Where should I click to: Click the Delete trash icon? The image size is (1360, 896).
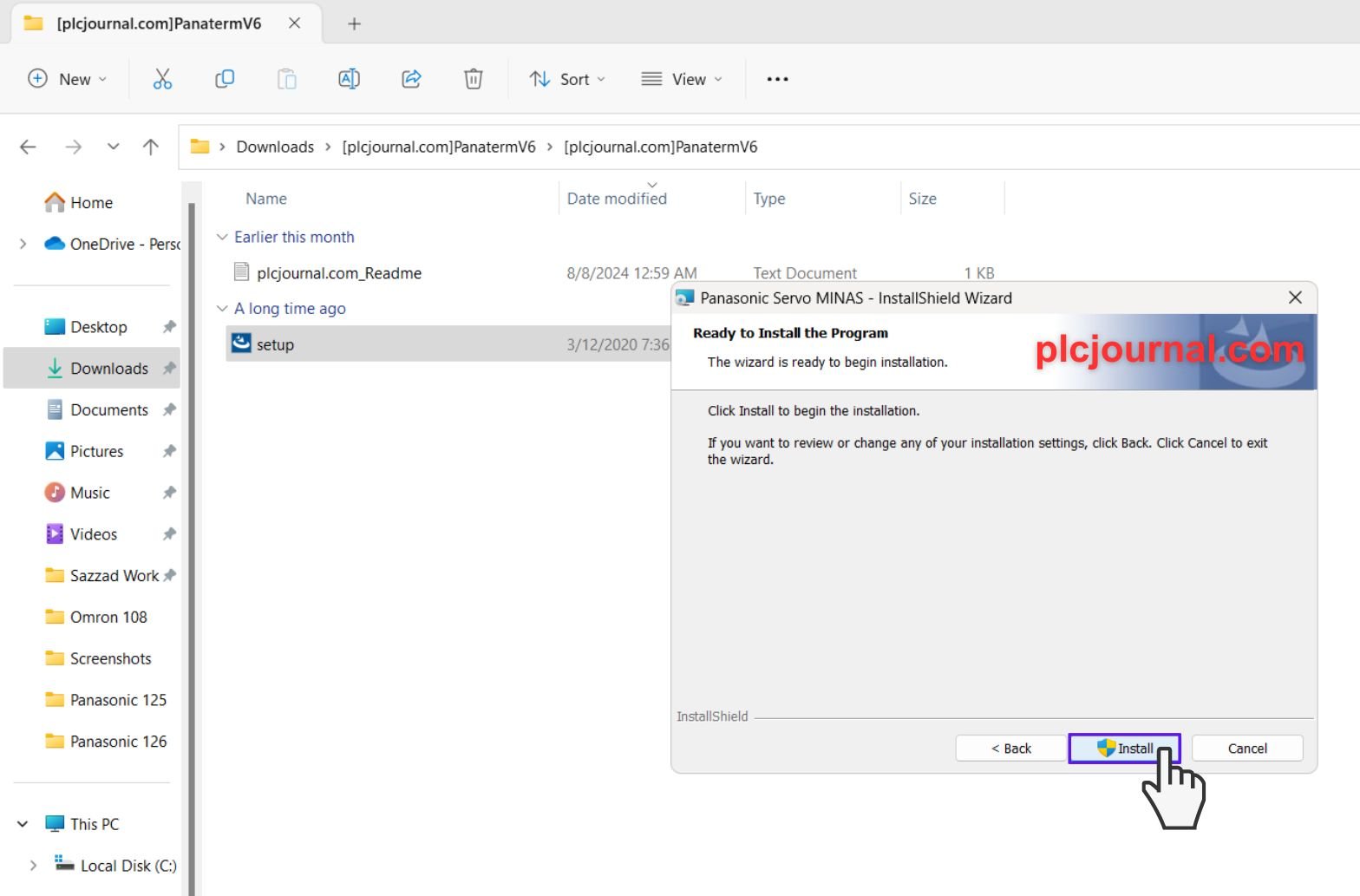(x=474, y=79)
